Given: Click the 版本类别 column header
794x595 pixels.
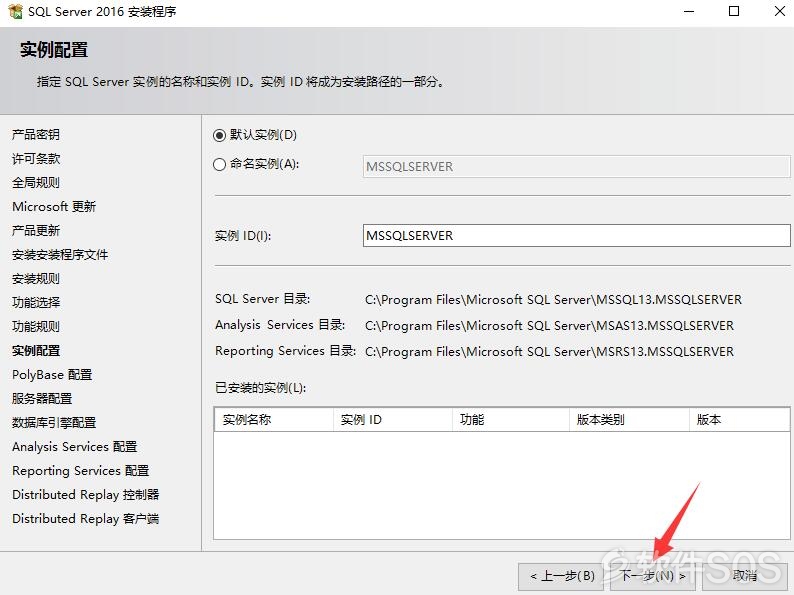Looking at the screenshot, I should (629, 419).
